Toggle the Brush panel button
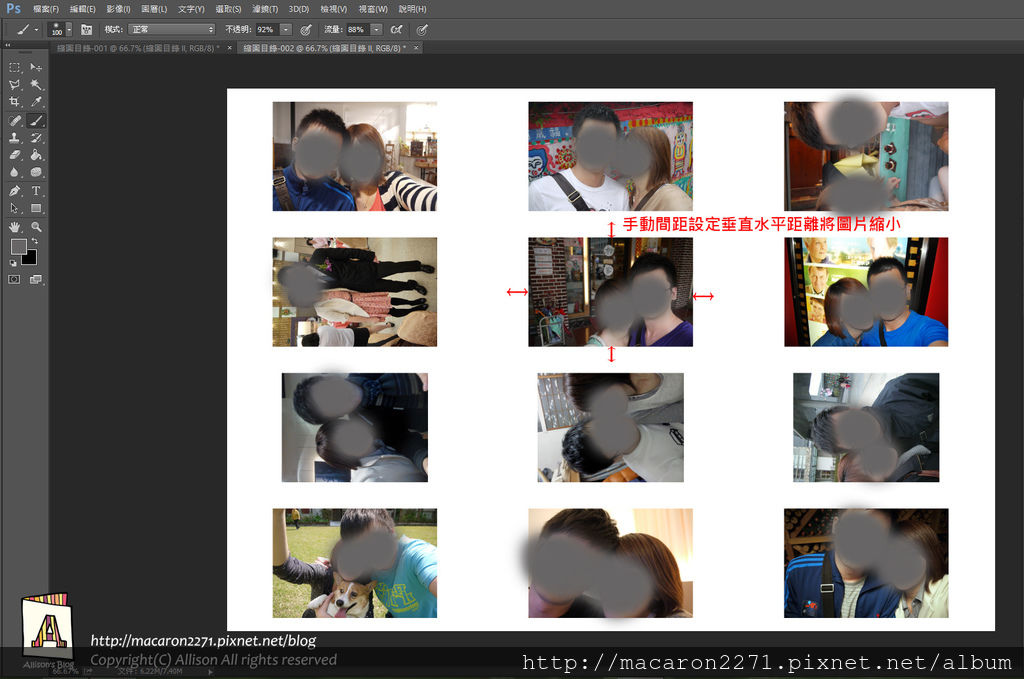1024x679 pixels. (x=86, y=29)
